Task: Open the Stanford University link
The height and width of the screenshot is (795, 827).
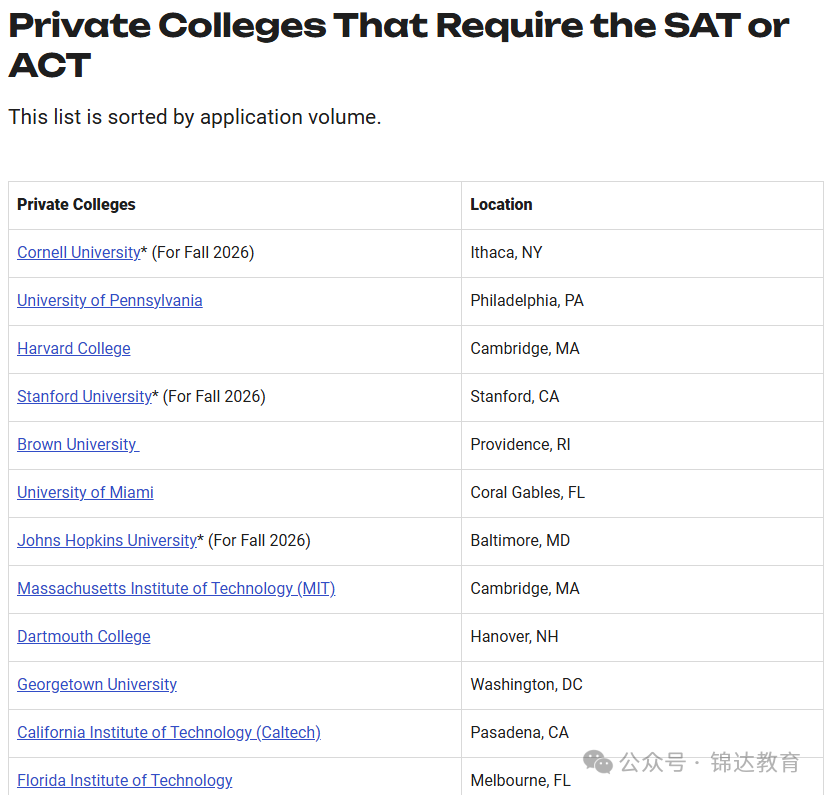Action: click(x=84, y=397)
